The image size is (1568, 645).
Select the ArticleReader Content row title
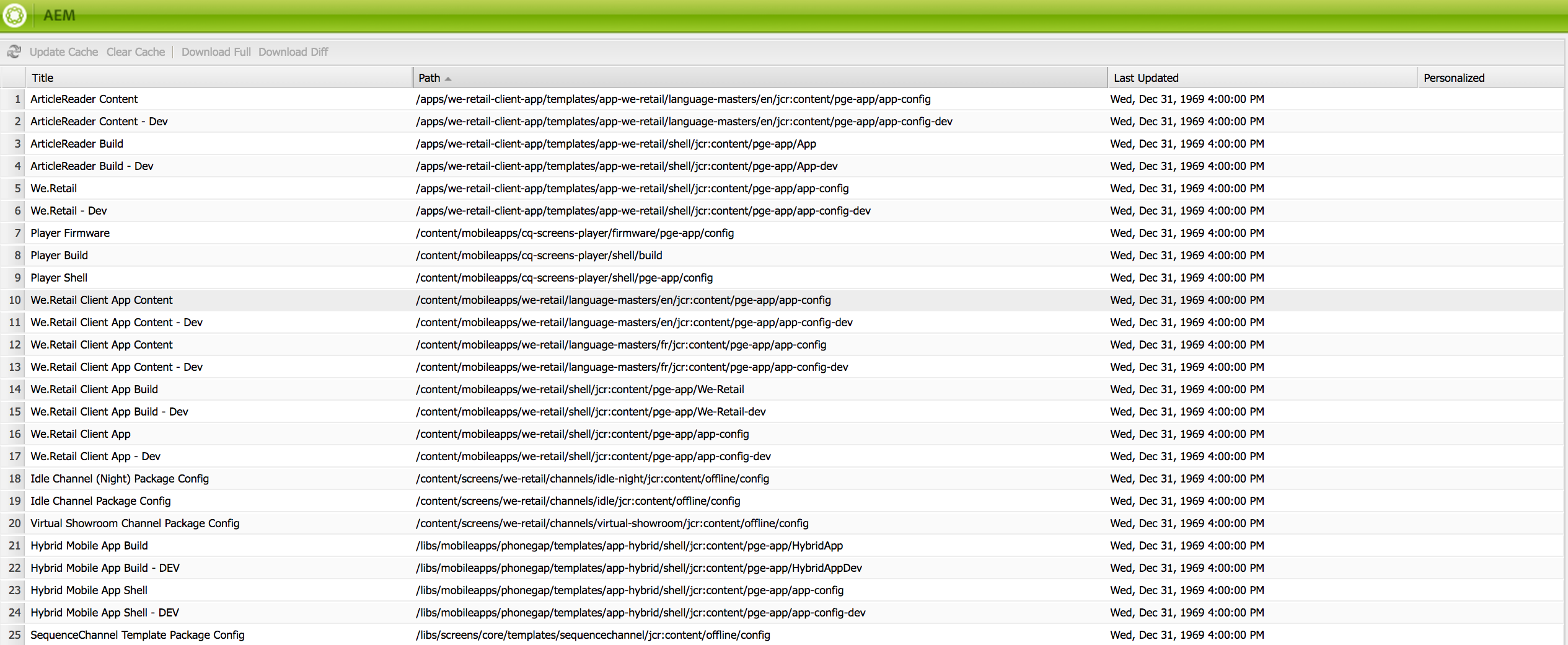coord(84,99)
